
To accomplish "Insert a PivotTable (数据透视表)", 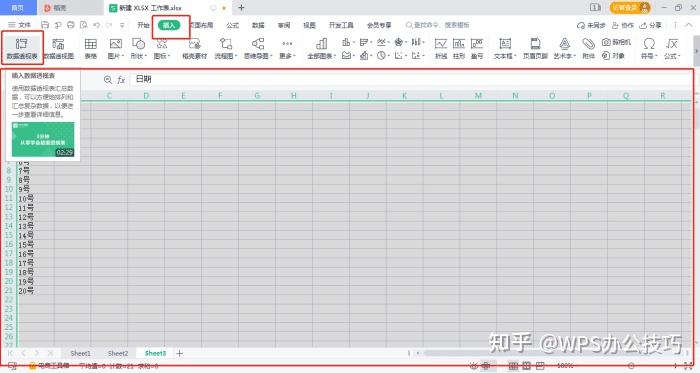I will click(x=21, y=48).
